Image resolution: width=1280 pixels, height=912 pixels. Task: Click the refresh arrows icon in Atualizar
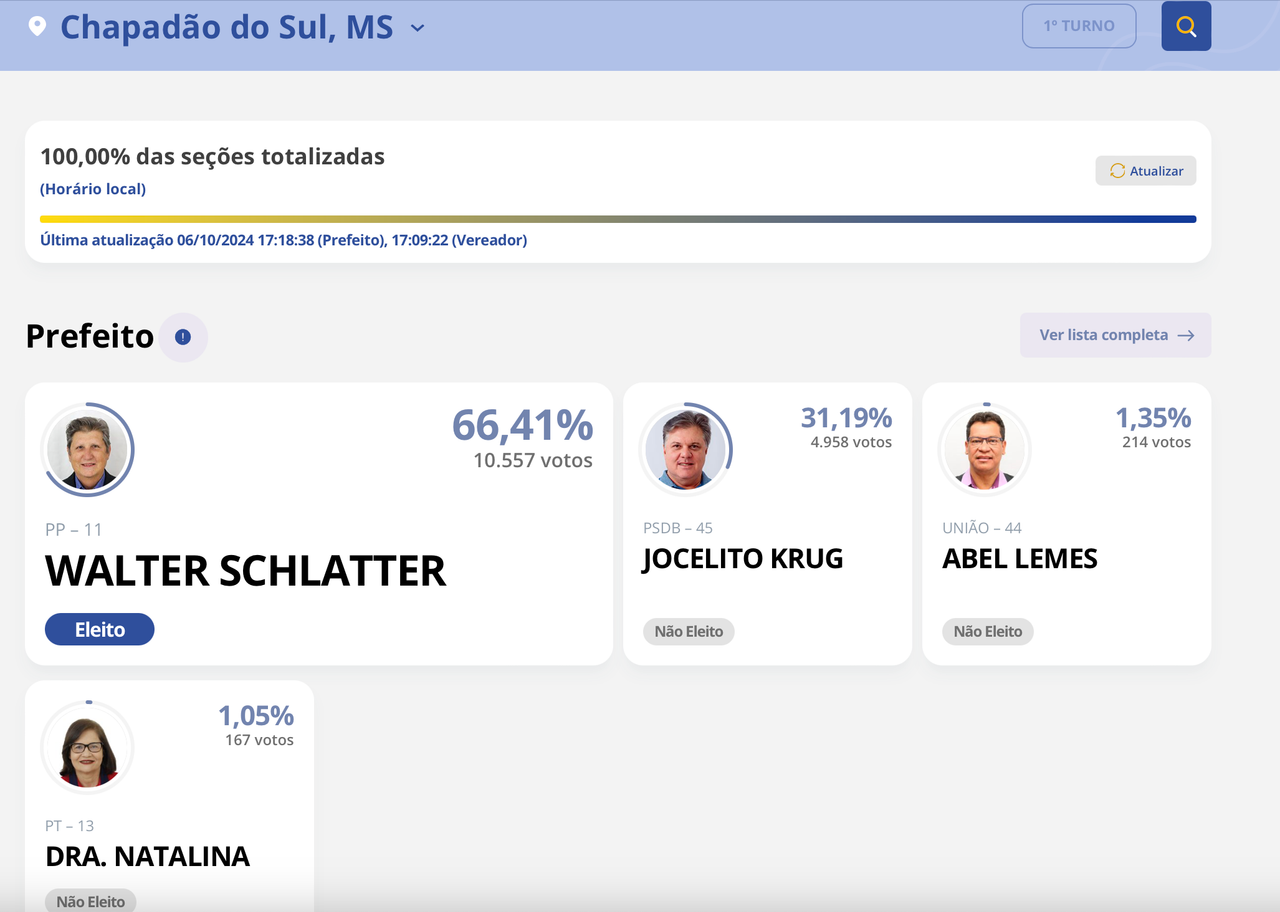click(x=1117, y=171)
